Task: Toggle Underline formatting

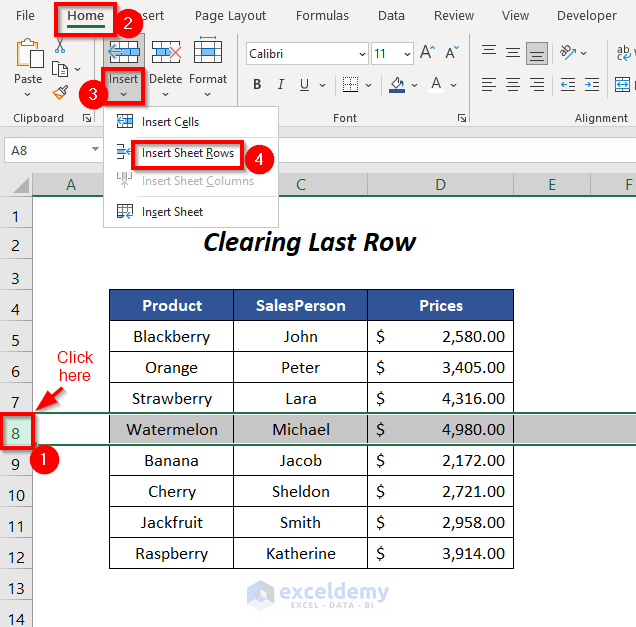Action: point(304,84)
